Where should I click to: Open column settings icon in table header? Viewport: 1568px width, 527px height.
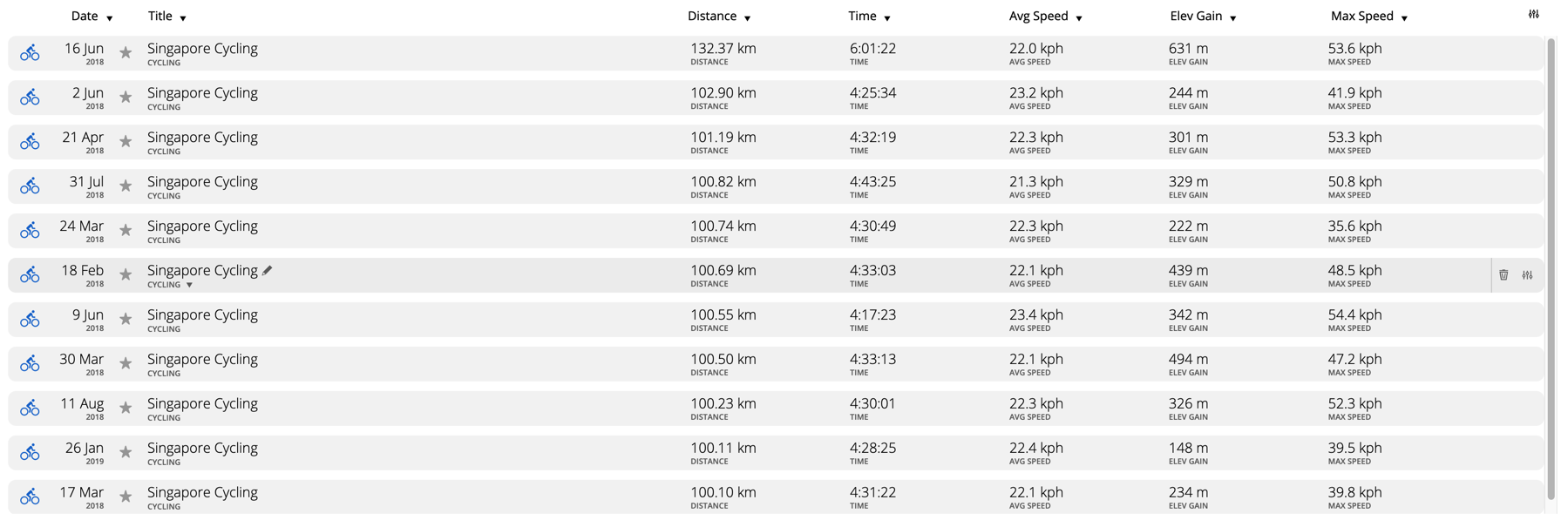(1533, 14)
